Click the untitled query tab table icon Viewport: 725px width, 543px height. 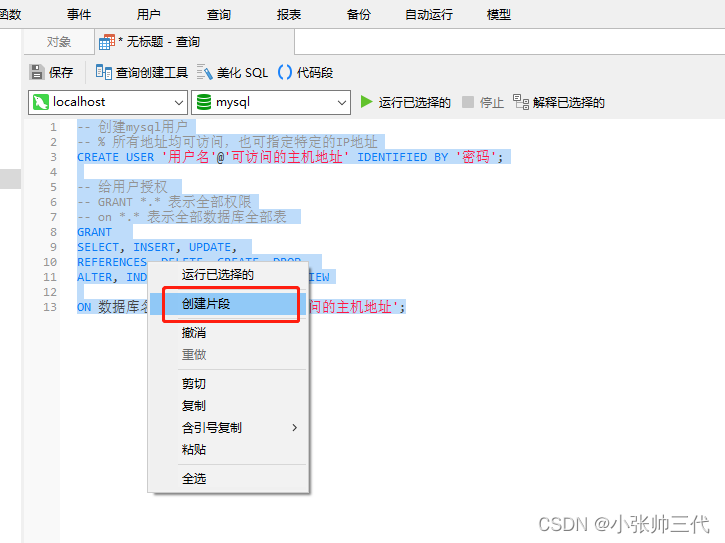pos(107,42)
